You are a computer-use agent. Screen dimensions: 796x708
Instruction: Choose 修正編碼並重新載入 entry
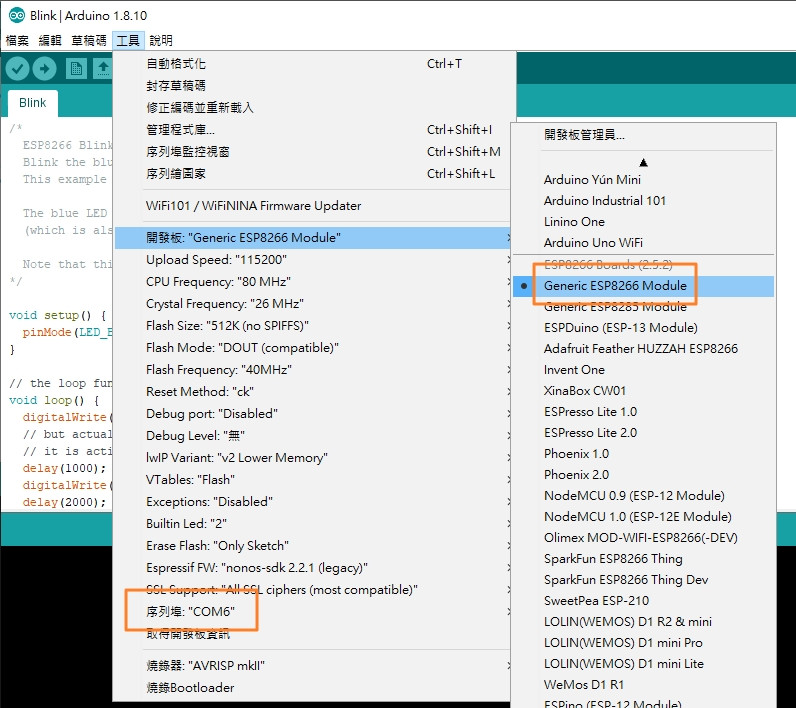pos(311,108)
